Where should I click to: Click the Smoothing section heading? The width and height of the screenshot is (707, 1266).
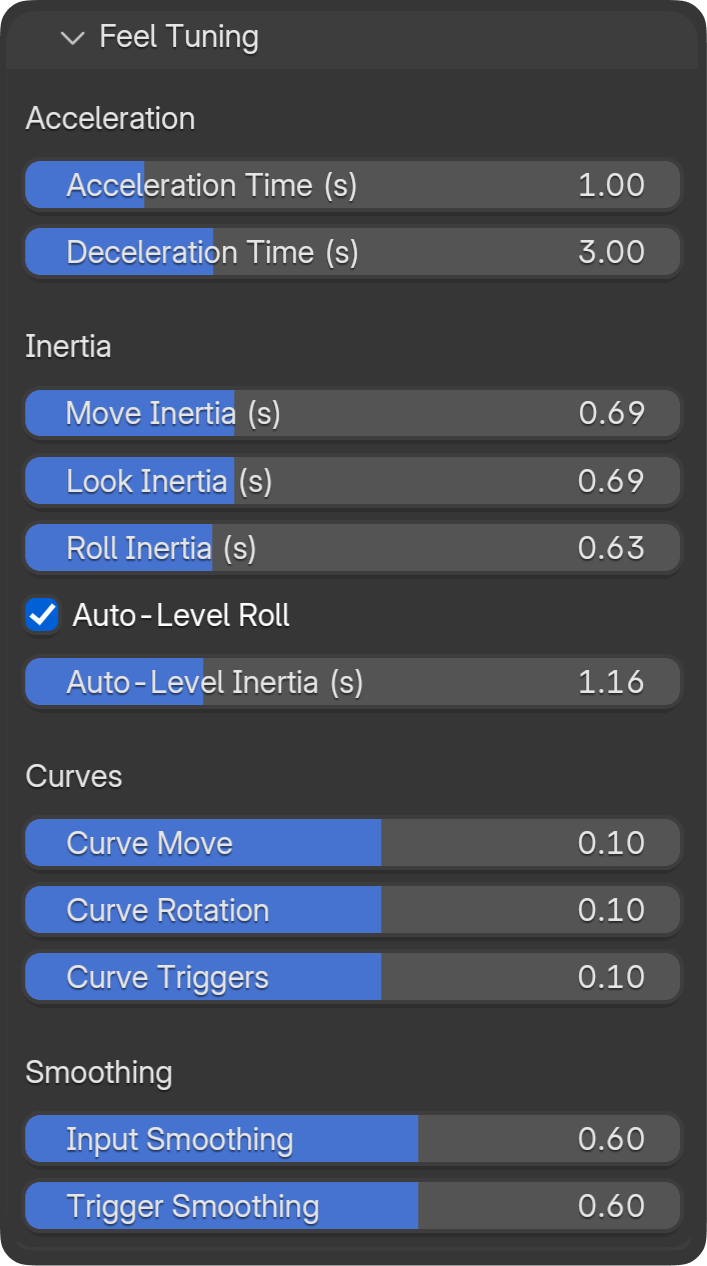click(99, 1073)
